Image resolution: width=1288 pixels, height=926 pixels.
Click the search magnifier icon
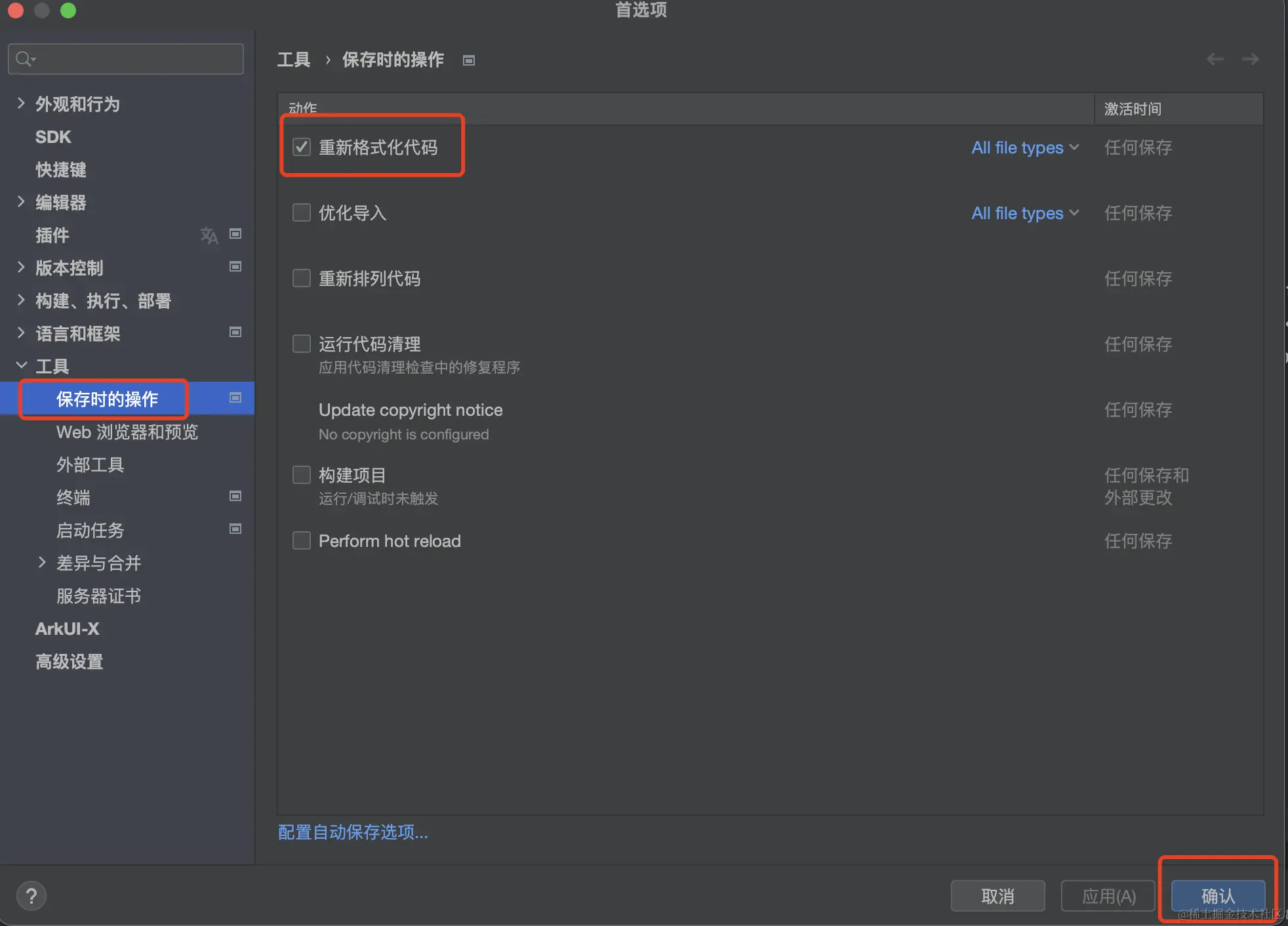(24, 59)
